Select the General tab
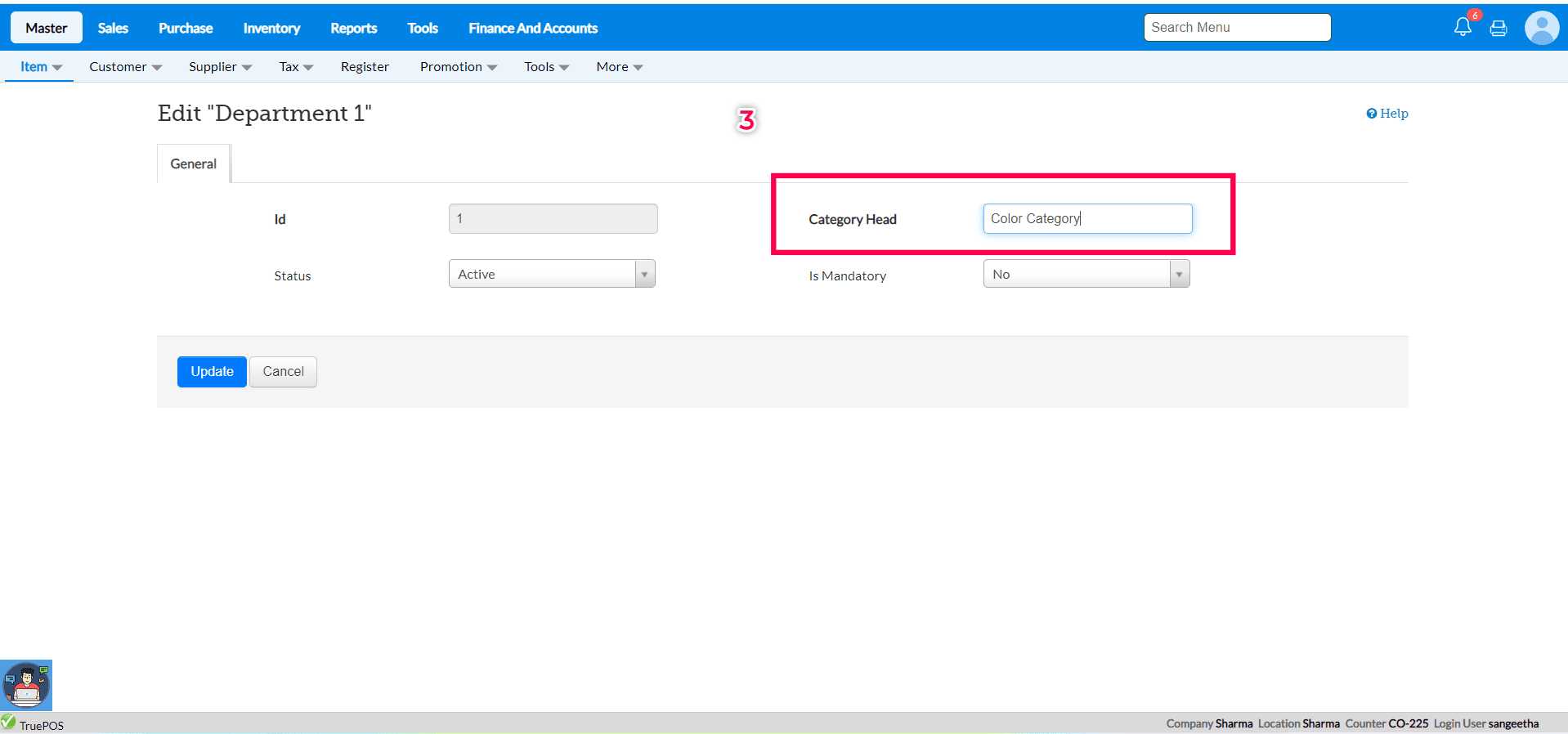1568x734 pixels. pos(194,164)
